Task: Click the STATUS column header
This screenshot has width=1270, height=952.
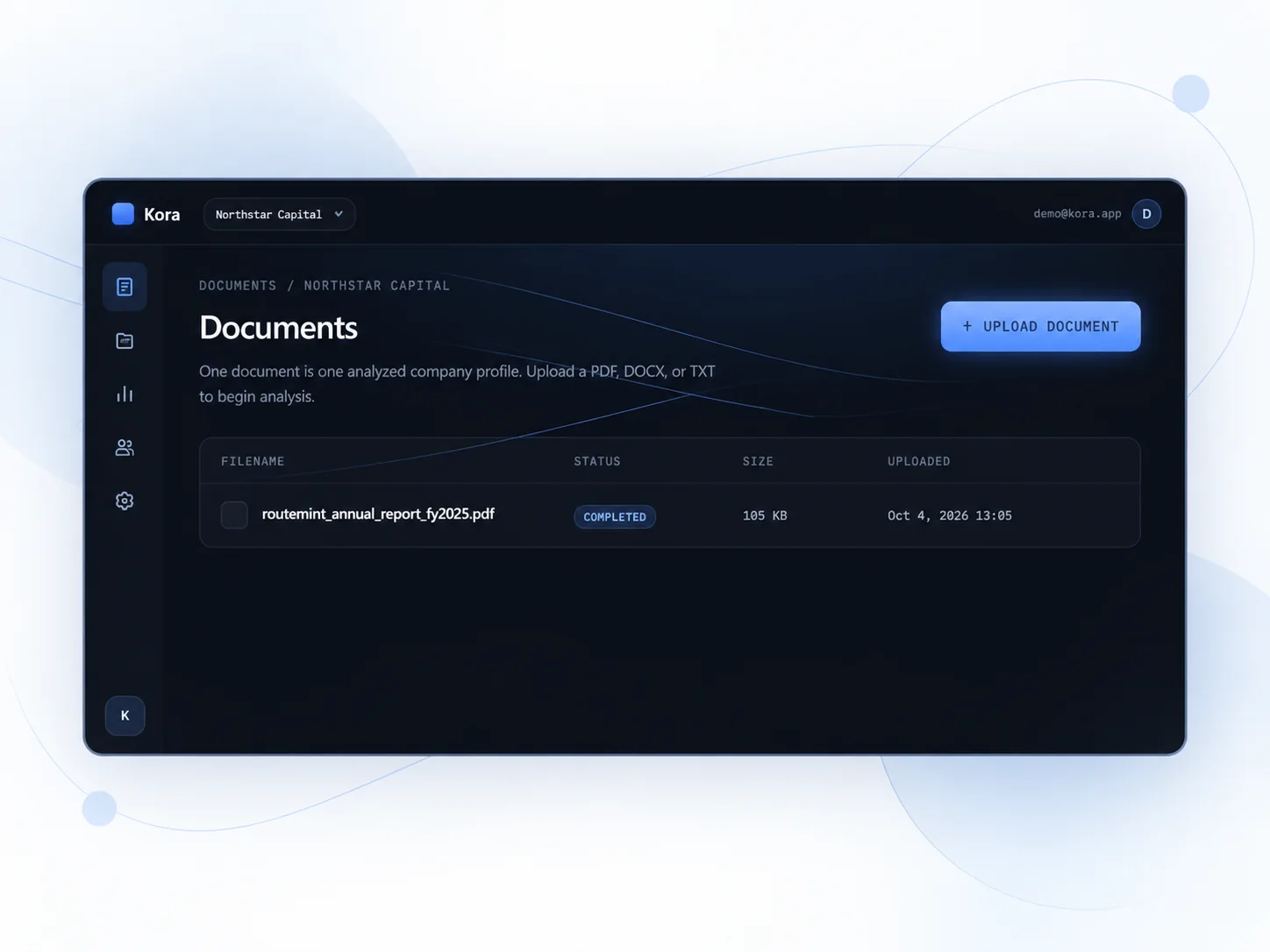Action: 597,461
